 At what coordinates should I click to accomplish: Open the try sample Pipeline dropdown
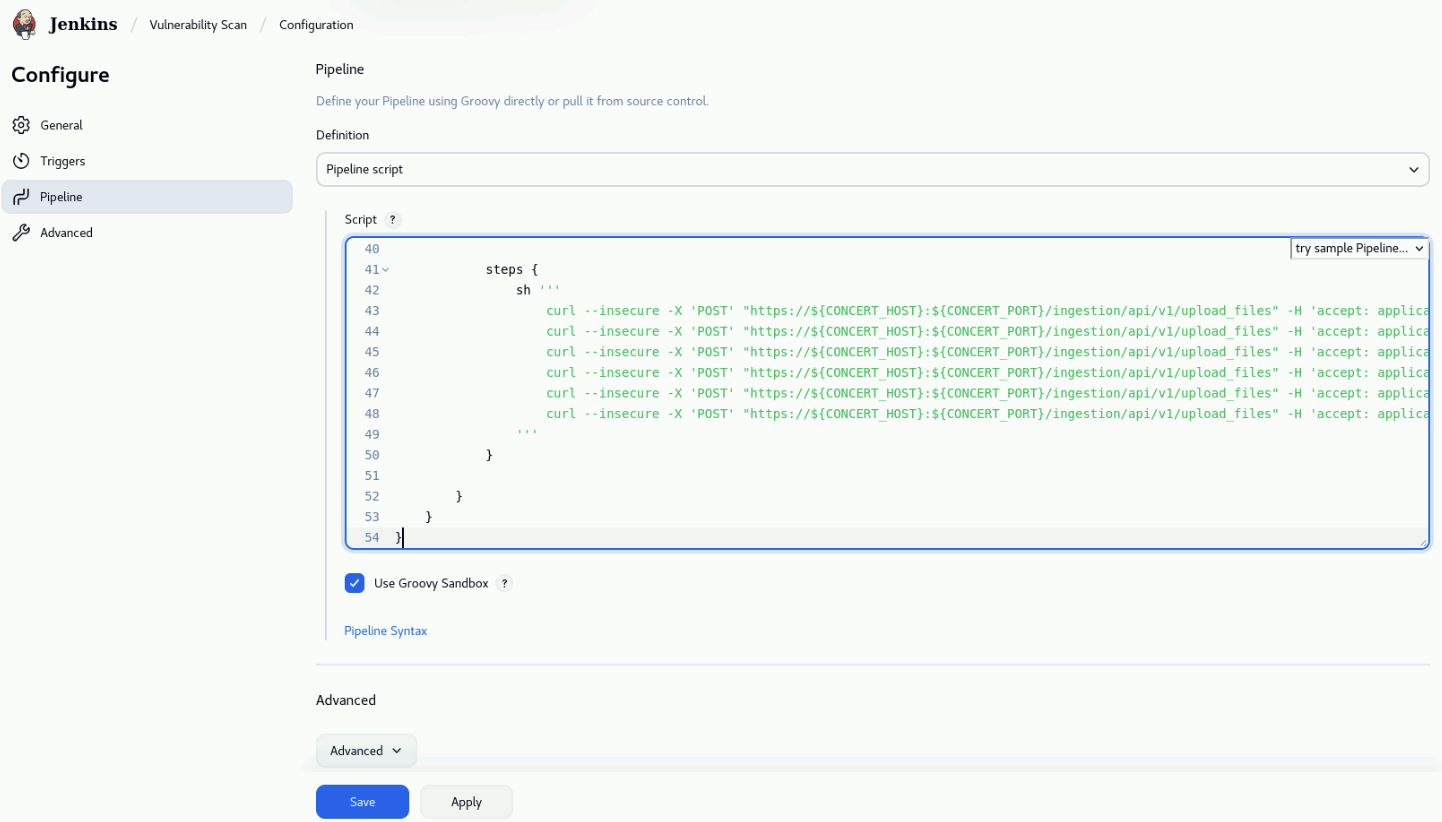click(1359, 249)
